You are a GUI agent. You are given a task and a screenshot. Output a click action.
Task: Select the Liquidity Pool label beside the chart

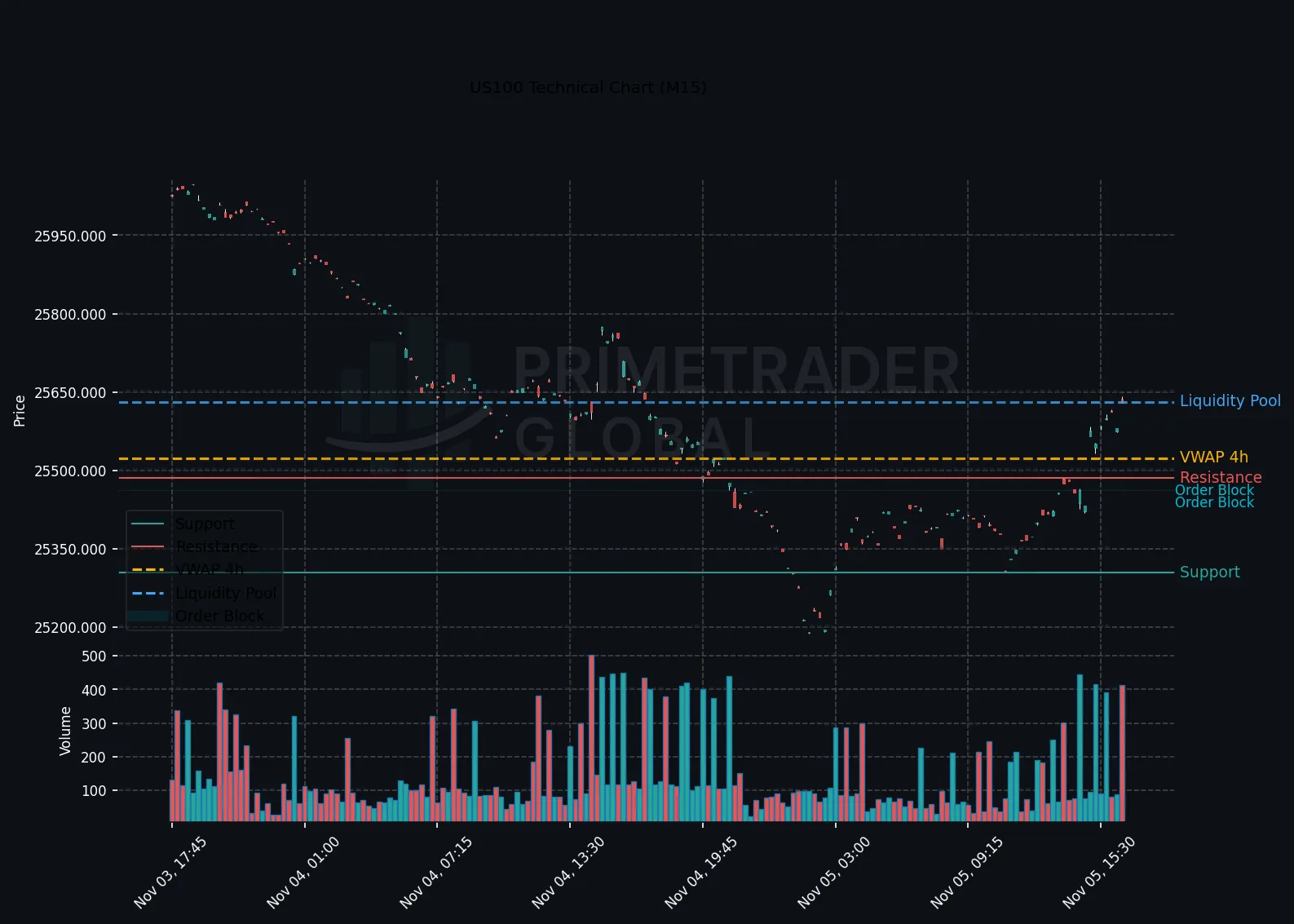[x=1230, y=400]
